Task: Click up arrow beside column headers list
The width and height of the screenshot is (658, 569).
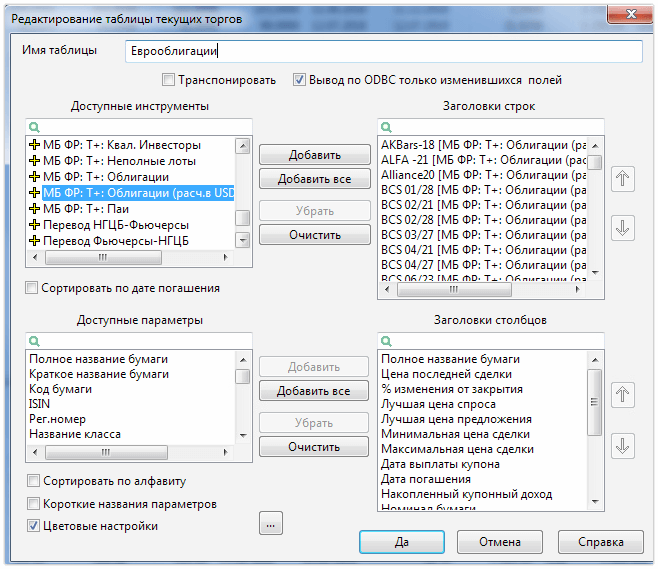Action: point(622,395)
